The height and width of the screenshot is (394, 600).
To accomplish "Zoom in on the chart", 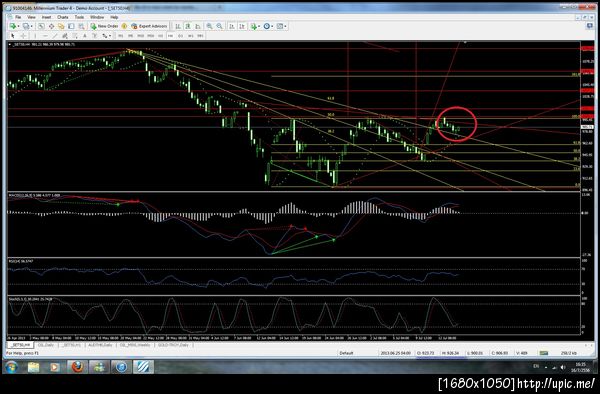I will [x=209, y=26].
